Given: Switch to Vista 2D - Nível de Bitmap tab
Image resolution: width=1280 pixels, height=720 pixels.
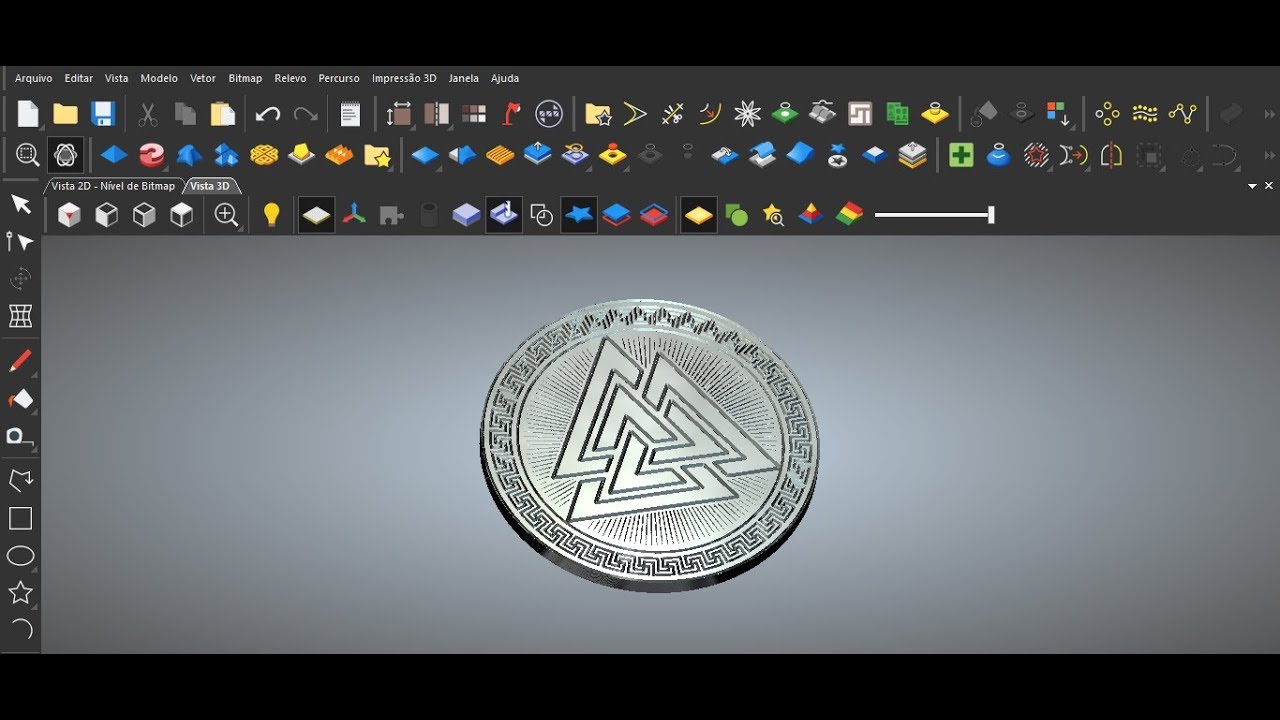Looking at the screenshot, I should 113,186.
